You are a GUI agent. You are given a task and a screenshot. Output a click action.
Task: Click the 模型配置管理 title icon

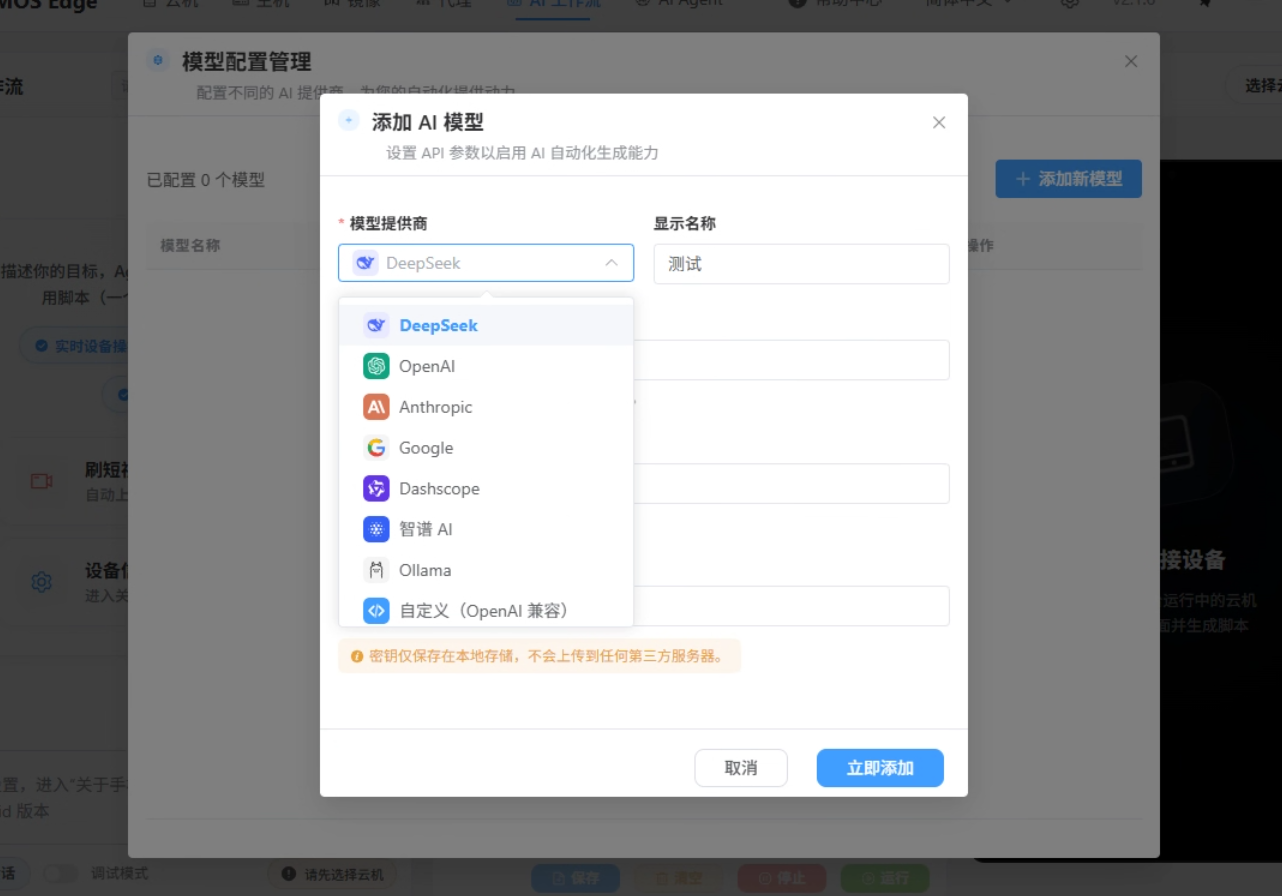pyautogui.click(x=158, y=61)
